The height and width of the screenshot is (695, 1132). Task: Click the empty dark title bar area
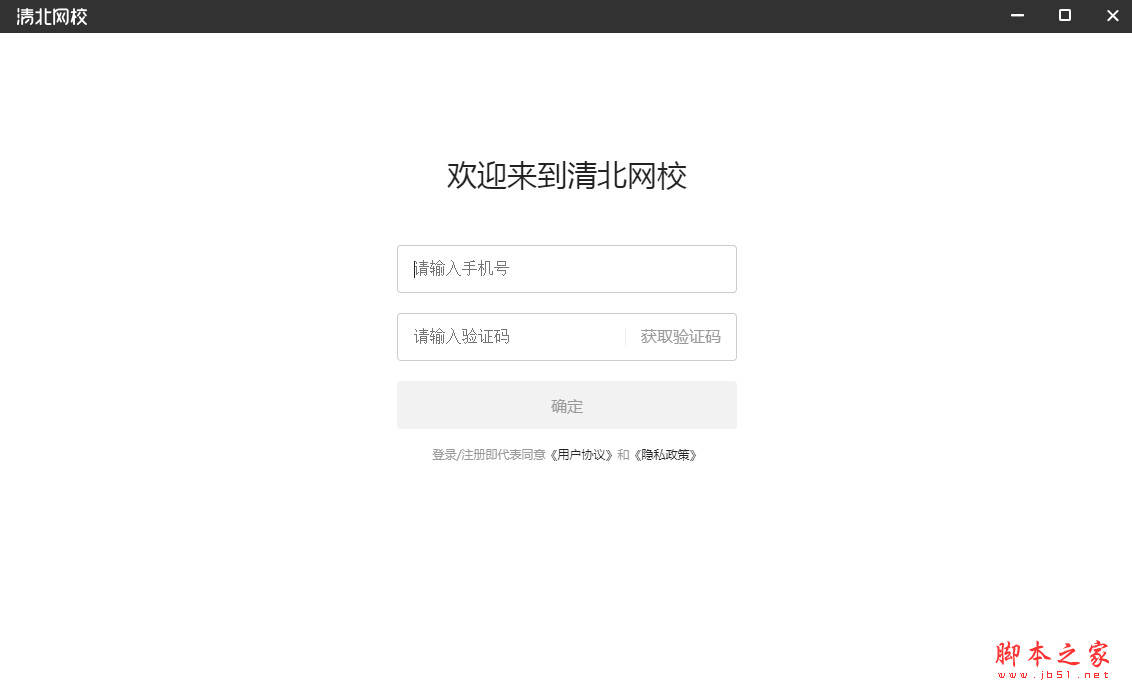541,16
